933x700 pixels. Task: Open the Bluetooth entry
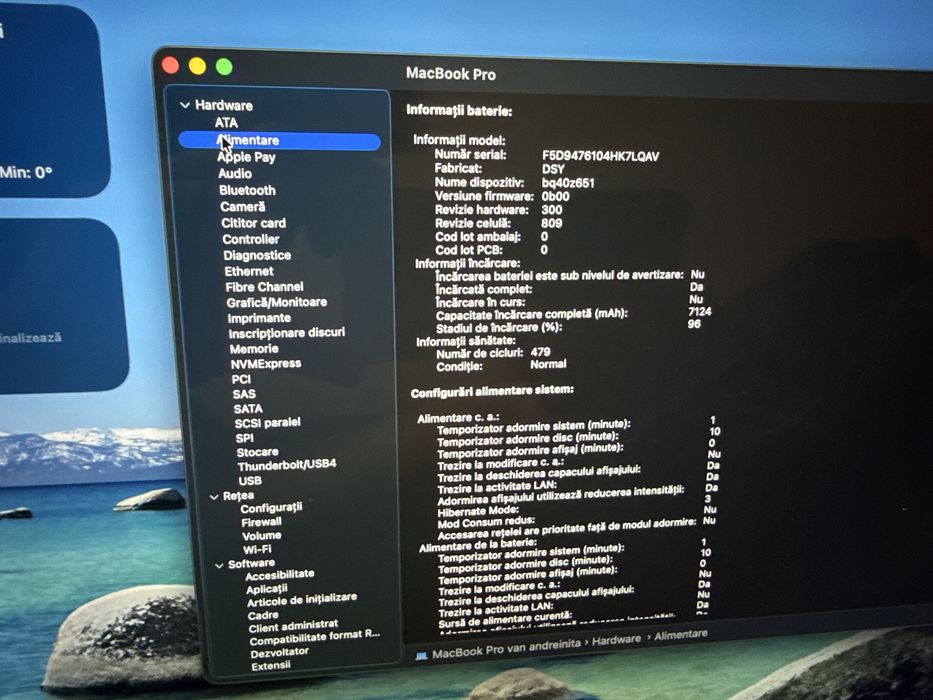(248, 190)
